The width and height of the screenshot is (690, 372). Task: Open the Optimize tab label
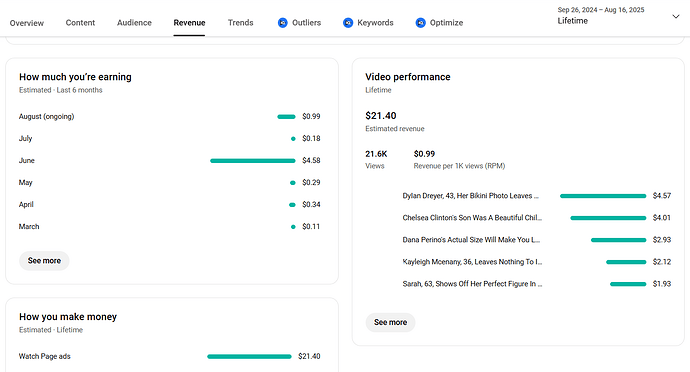[446, 22]
